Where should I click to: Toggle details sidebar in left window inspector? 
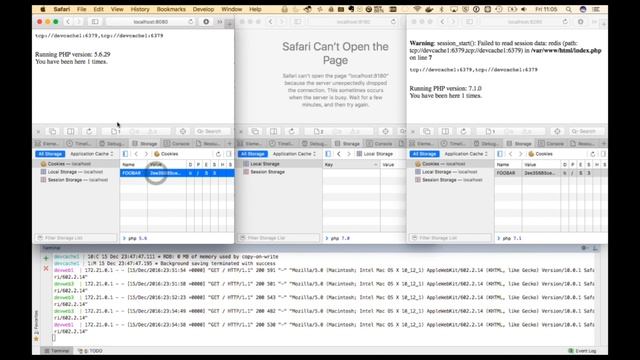pyautogui.click(x=229, y=154)
